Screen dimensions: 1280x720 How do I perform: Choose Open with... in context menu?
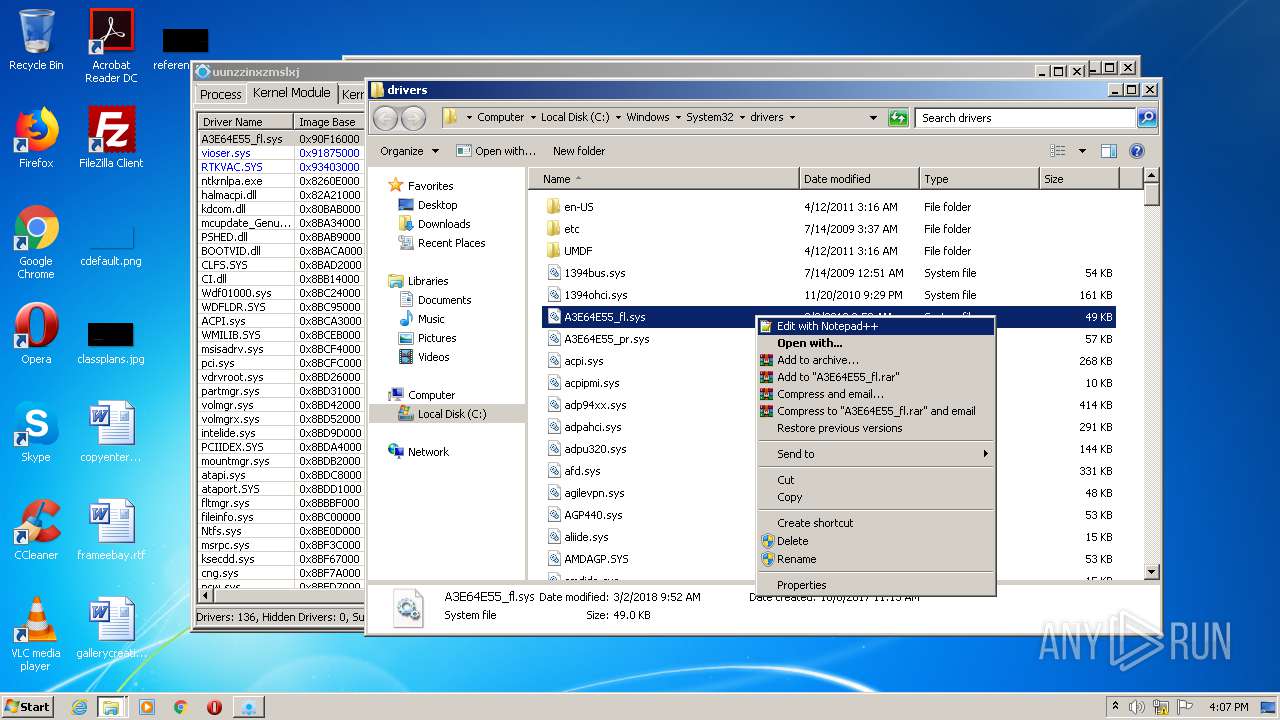[x=876, y=343]
